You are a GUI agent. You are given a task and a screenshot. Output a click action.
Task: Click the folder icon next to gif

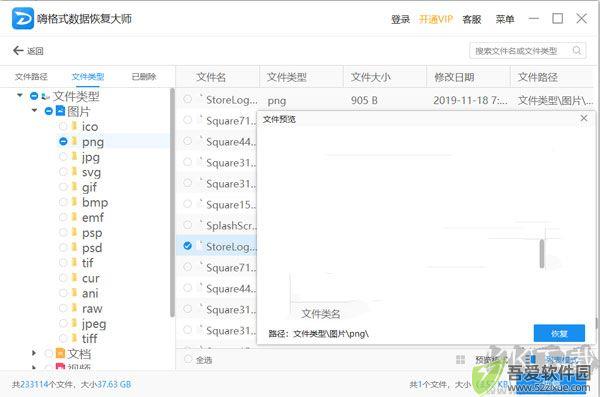(74, 186)
